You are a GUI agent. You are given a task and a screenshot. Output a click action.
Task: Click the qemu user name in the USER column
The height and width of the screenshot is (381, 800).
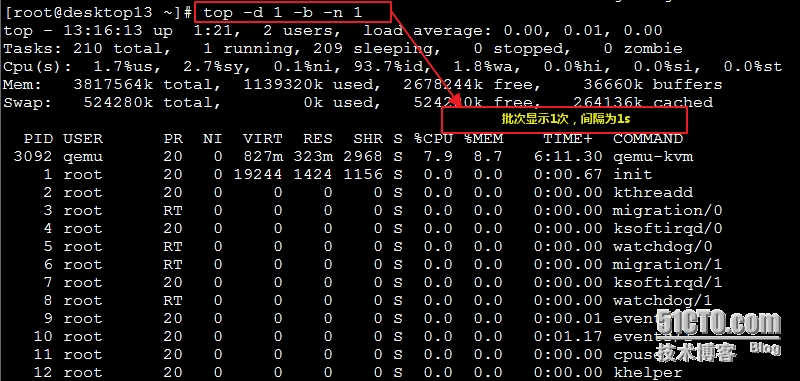pos(83,157)
